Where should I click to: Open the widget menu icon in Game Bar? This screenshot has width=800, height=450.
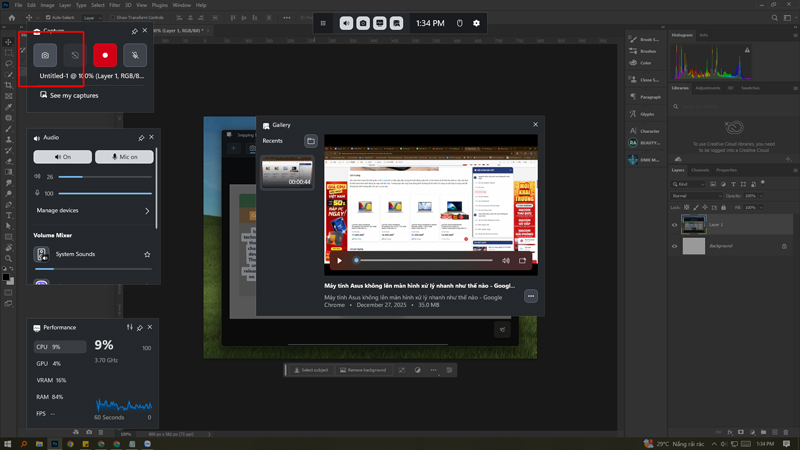tap(323, 23)
